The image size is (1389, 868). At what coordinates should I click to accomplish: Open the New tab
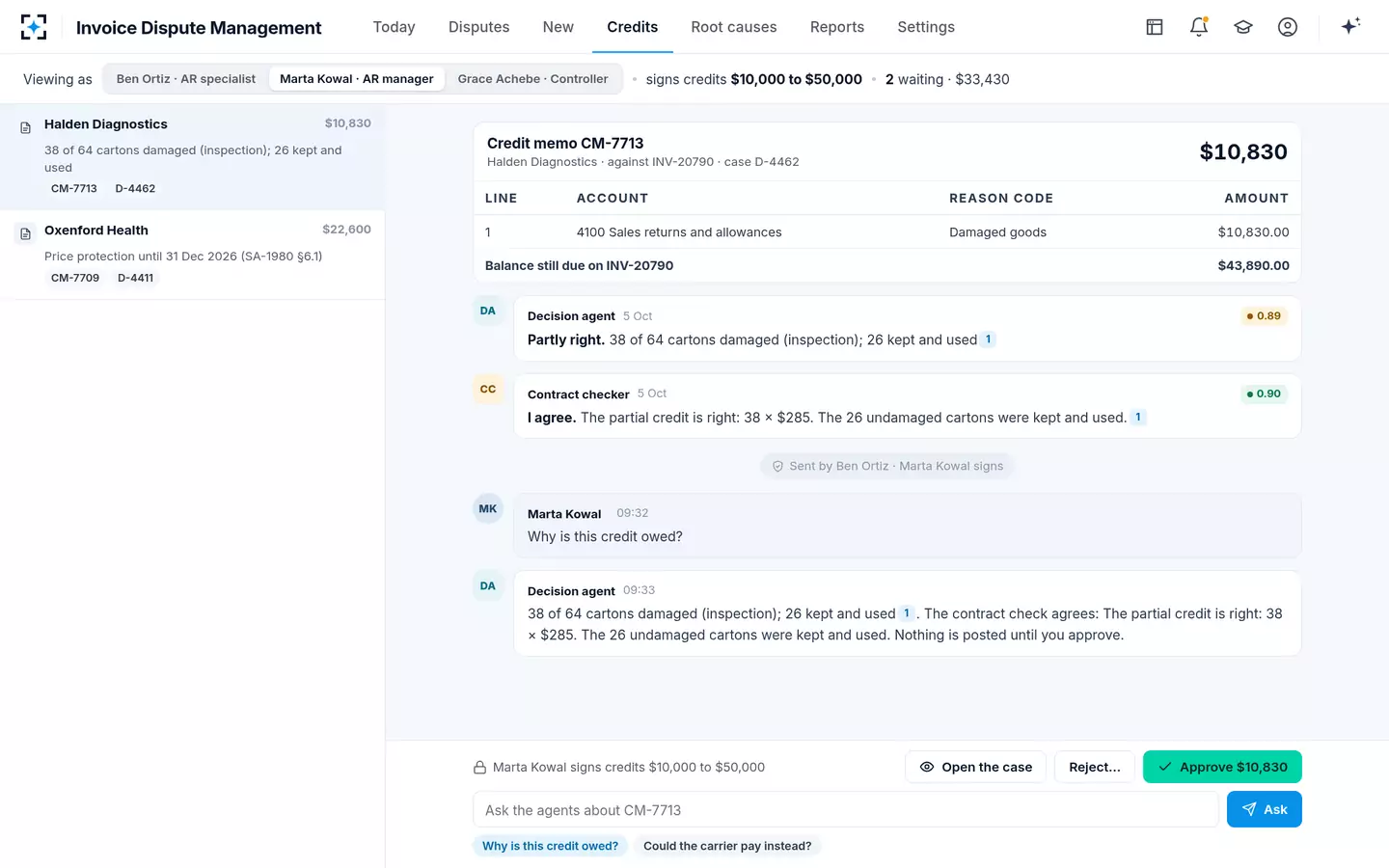pos(558,27)
